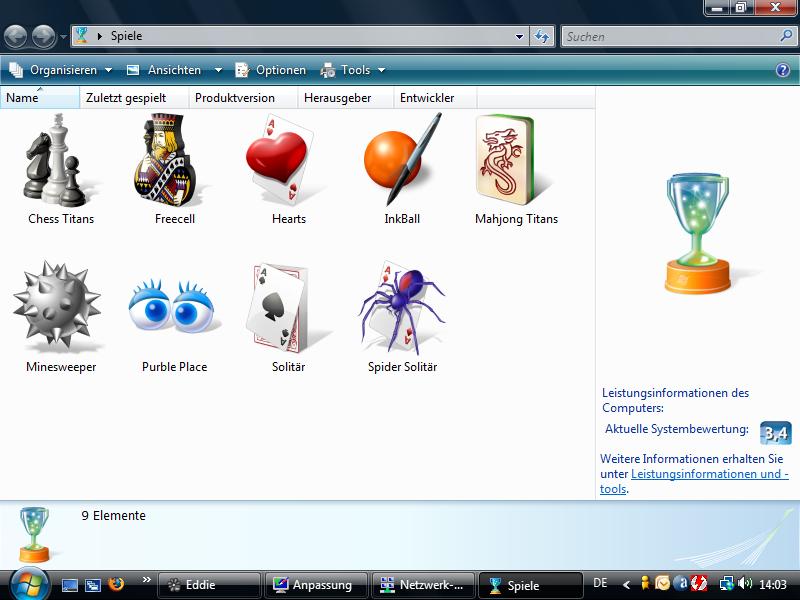Open the Chess Titans game icon

tap(61, 162)
